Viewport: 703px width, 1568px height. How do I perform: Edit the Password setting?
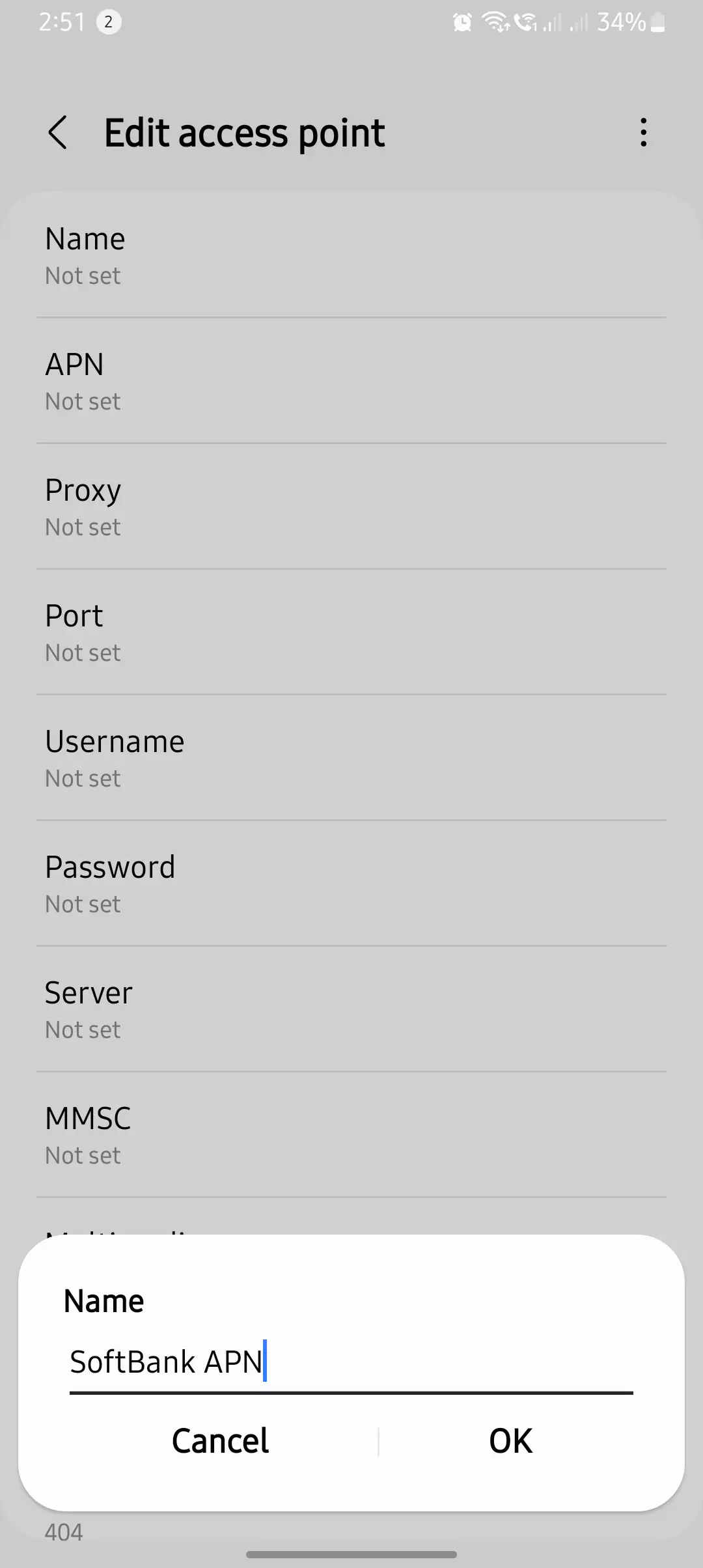(351, 884)
